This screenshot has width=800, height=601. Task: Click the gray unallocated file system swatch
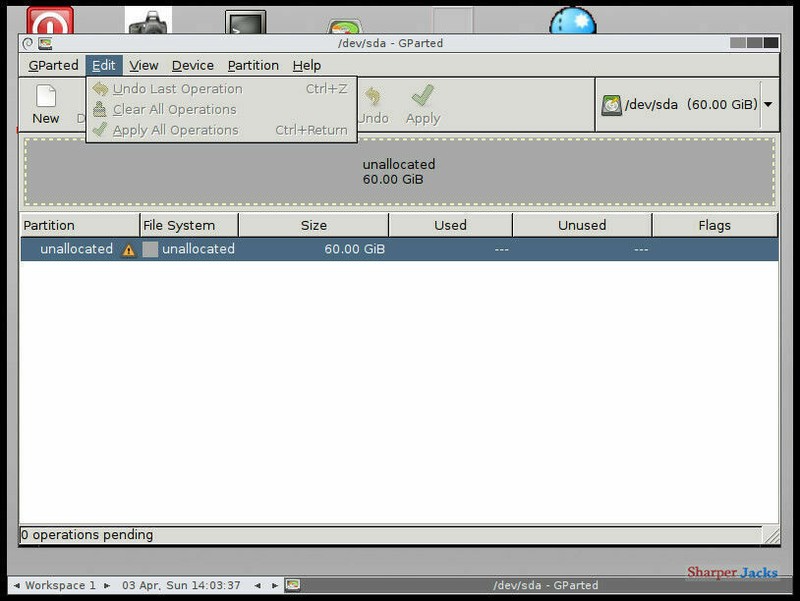click(150, 249)
